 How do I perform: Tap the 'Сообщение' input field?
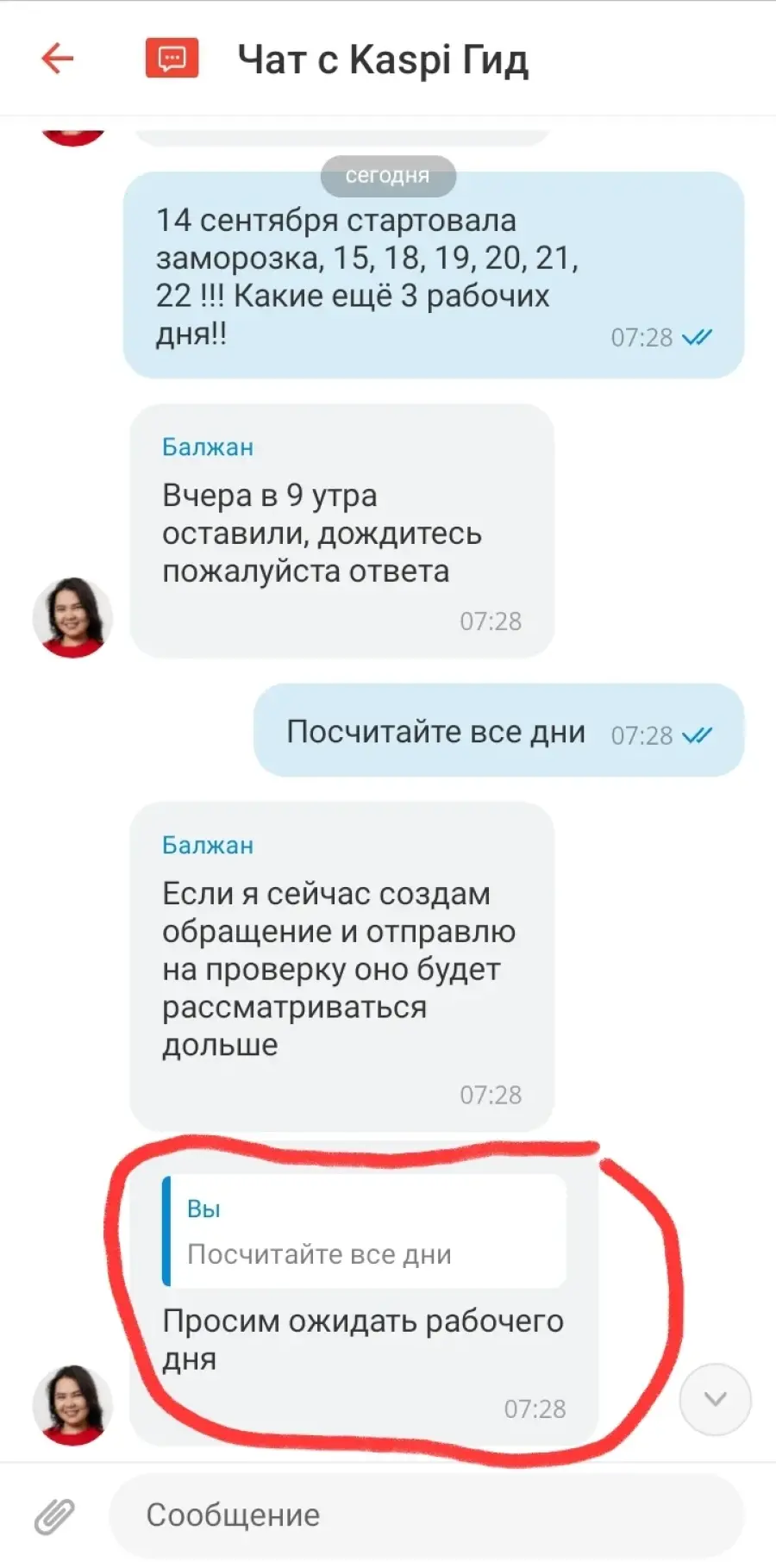pyautogui.click(x=426, y=1515)
